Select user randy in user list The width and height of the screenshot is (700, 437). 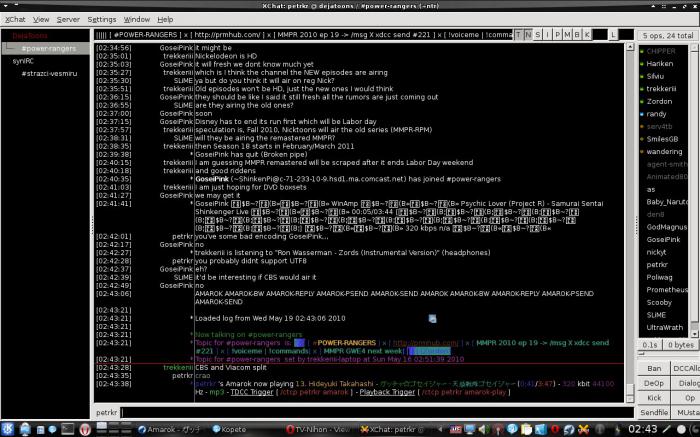656,114
